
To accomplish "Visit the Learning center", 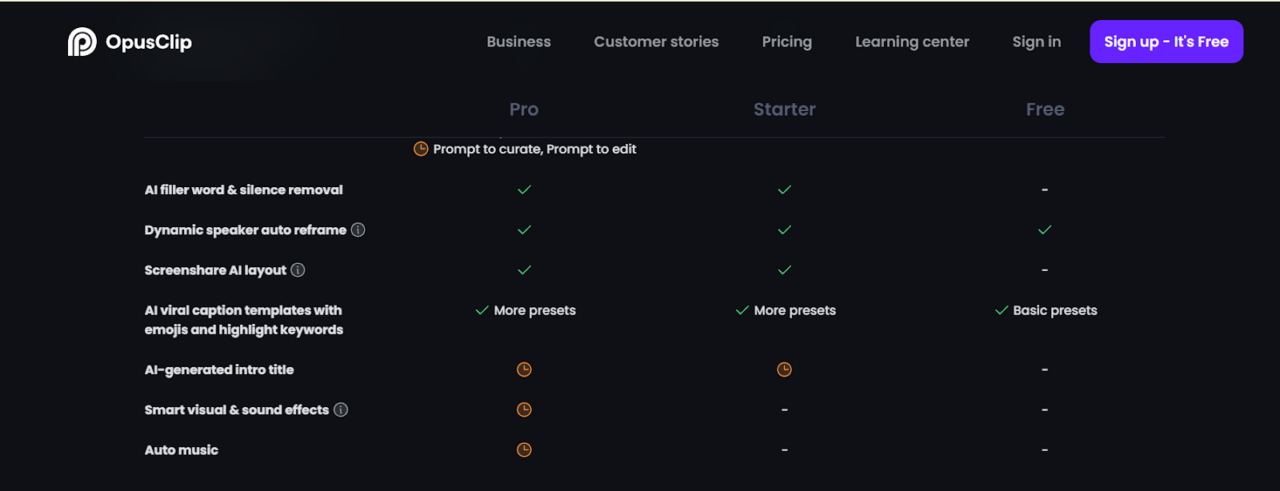I will (x=912, y=42).
